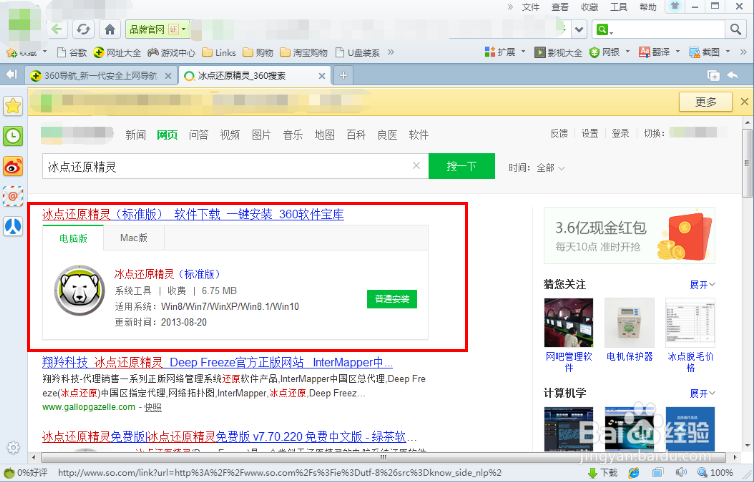Open the 冰点还原精灵免费版 v7.70.220 result link
The image size is (754, 482).
[229, 436]
